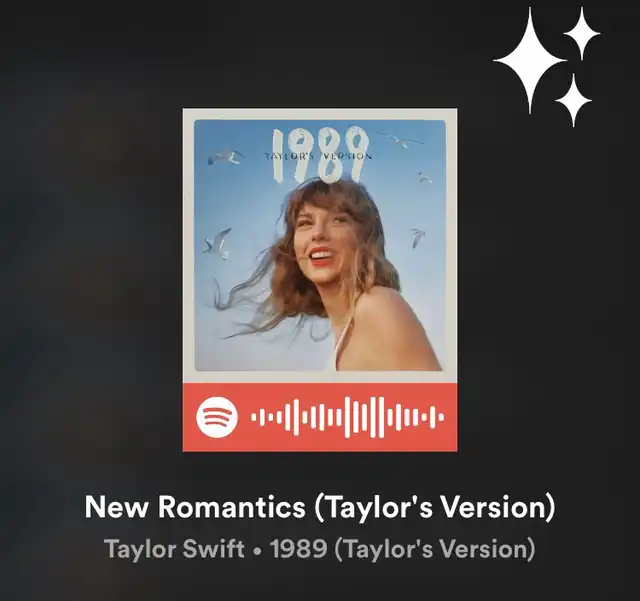The width and height of the screenshot is (640, 601).
Task: Click the Spotify logo on red banner
Action: [x=217, y=417]
